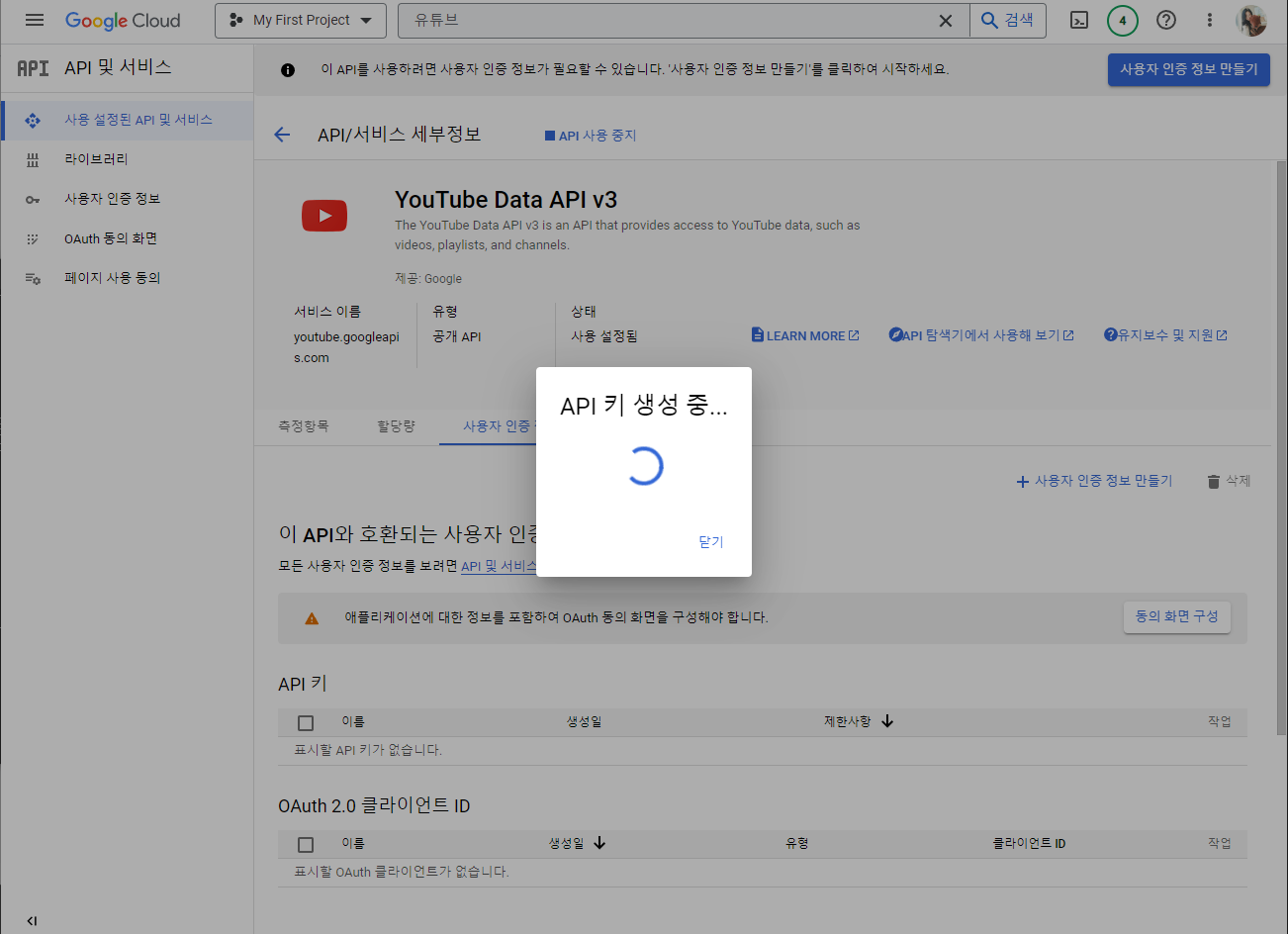Viewport: 1288px width, 934px height.
Task: Click the OAuth consent screen dotted icon
Action: point(33,238)
